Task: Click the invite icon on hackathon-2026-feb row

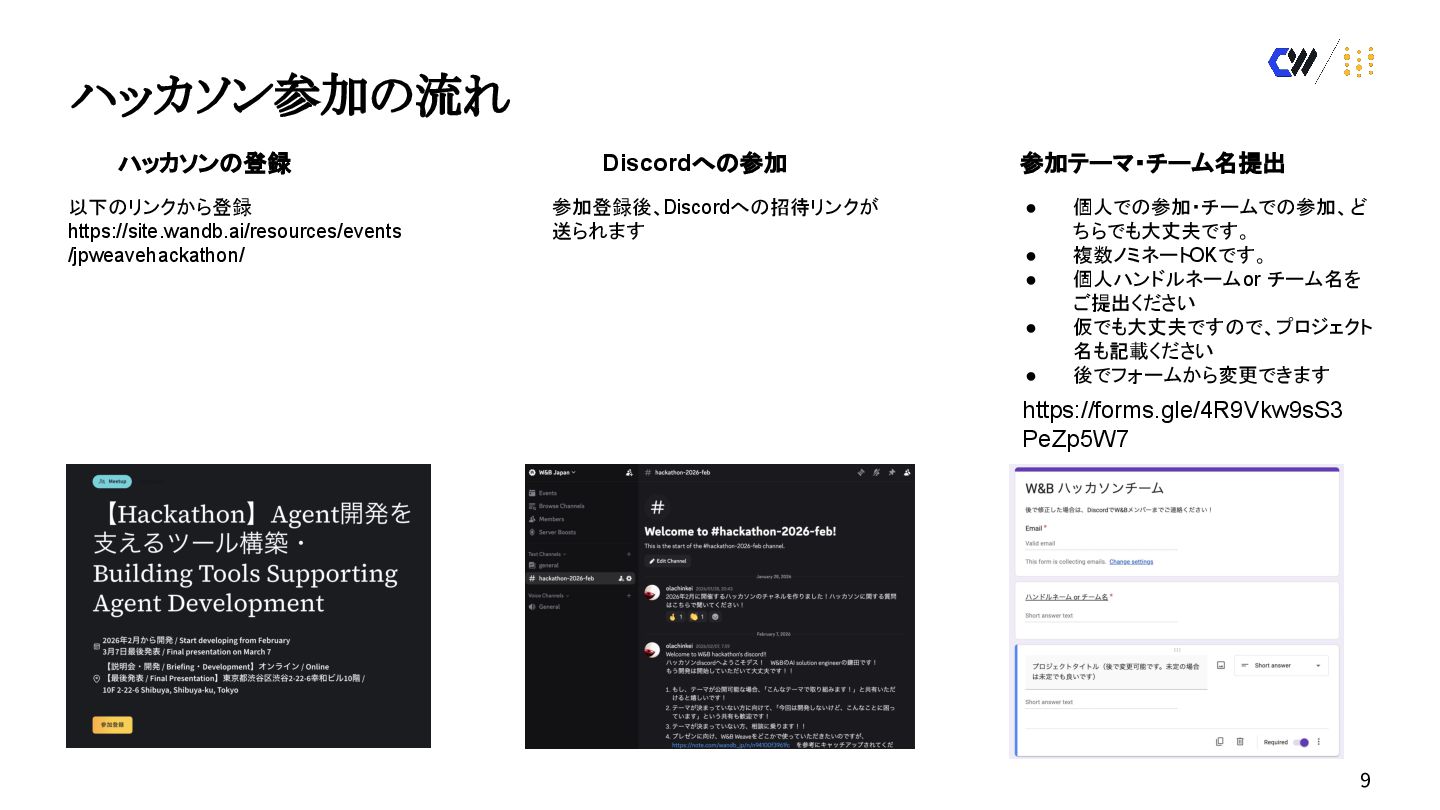Action: click(x=620, y=578)
